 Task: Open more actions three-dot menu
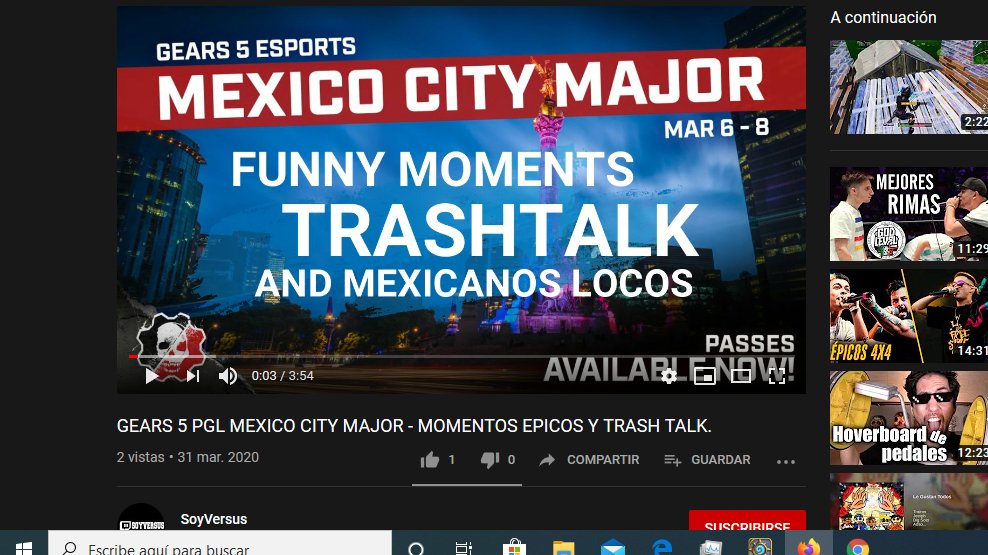(786, 461)
